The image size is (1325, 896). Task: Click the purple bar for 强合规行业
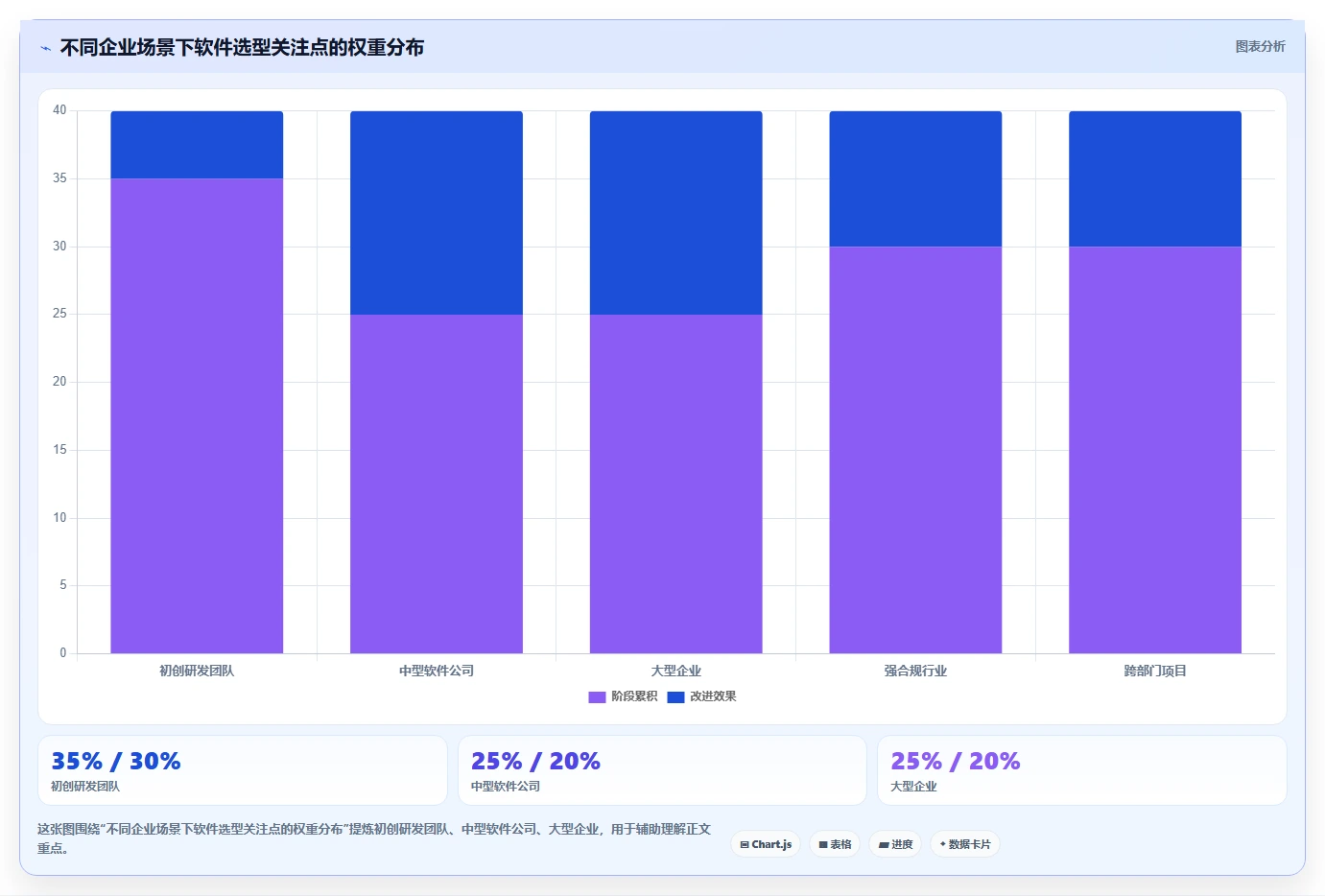pyautogui.click(x=915, y=450)
